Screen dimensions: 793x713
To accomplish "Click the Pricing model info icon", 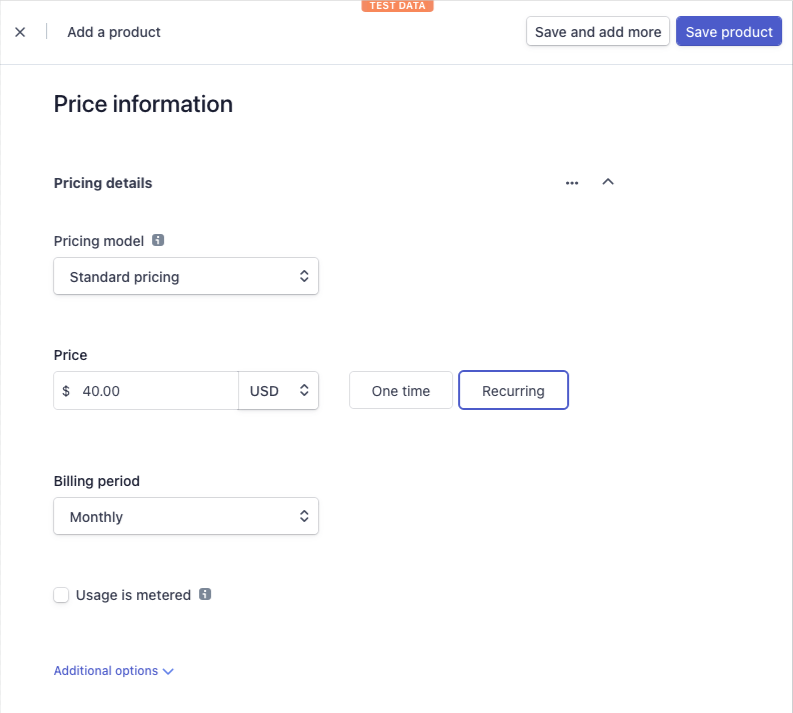I will tap(158, 240).
